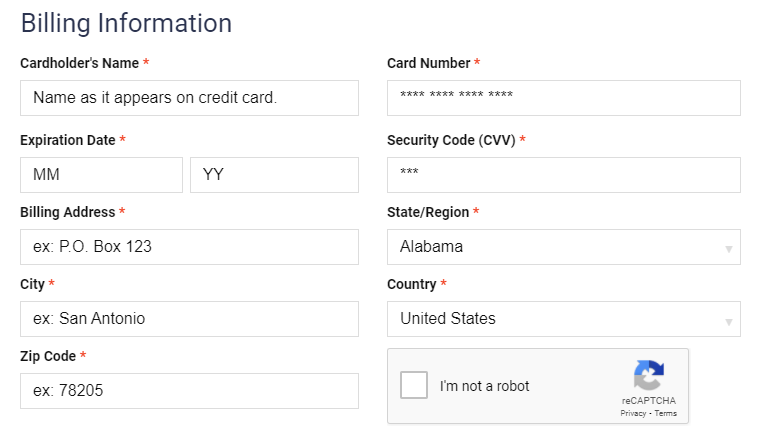Select the MM expiration month field
The image size is (760, 439).
pos(101,175)
